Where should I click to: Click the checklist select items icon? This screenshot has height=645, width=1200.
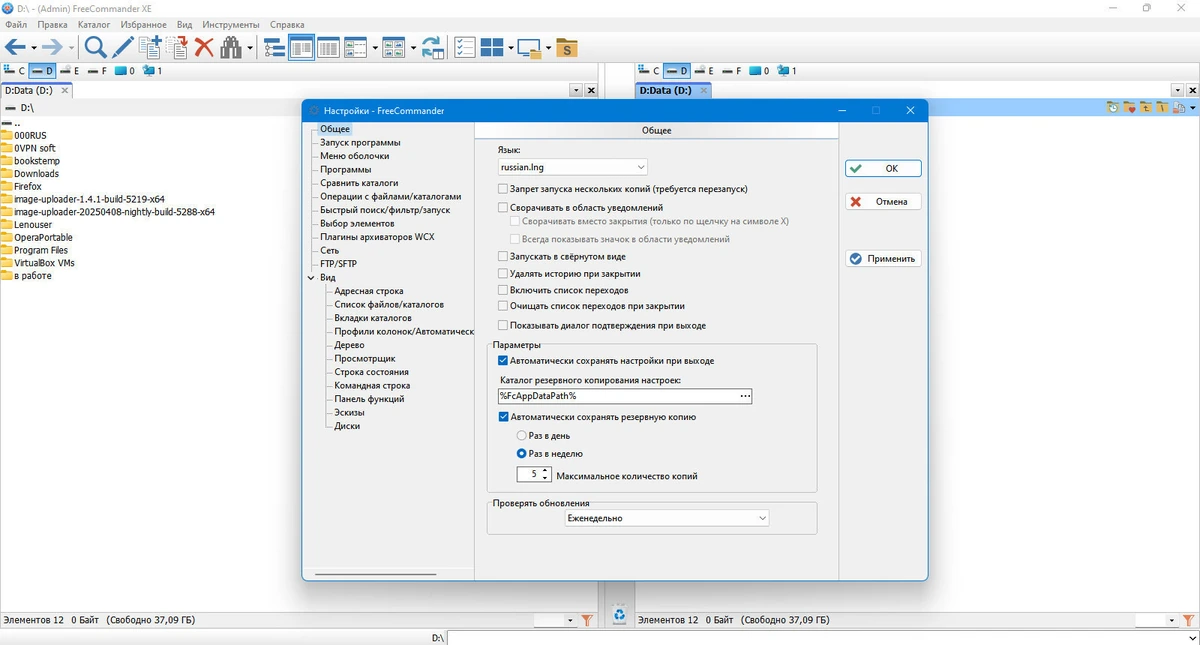click(465, 47)
